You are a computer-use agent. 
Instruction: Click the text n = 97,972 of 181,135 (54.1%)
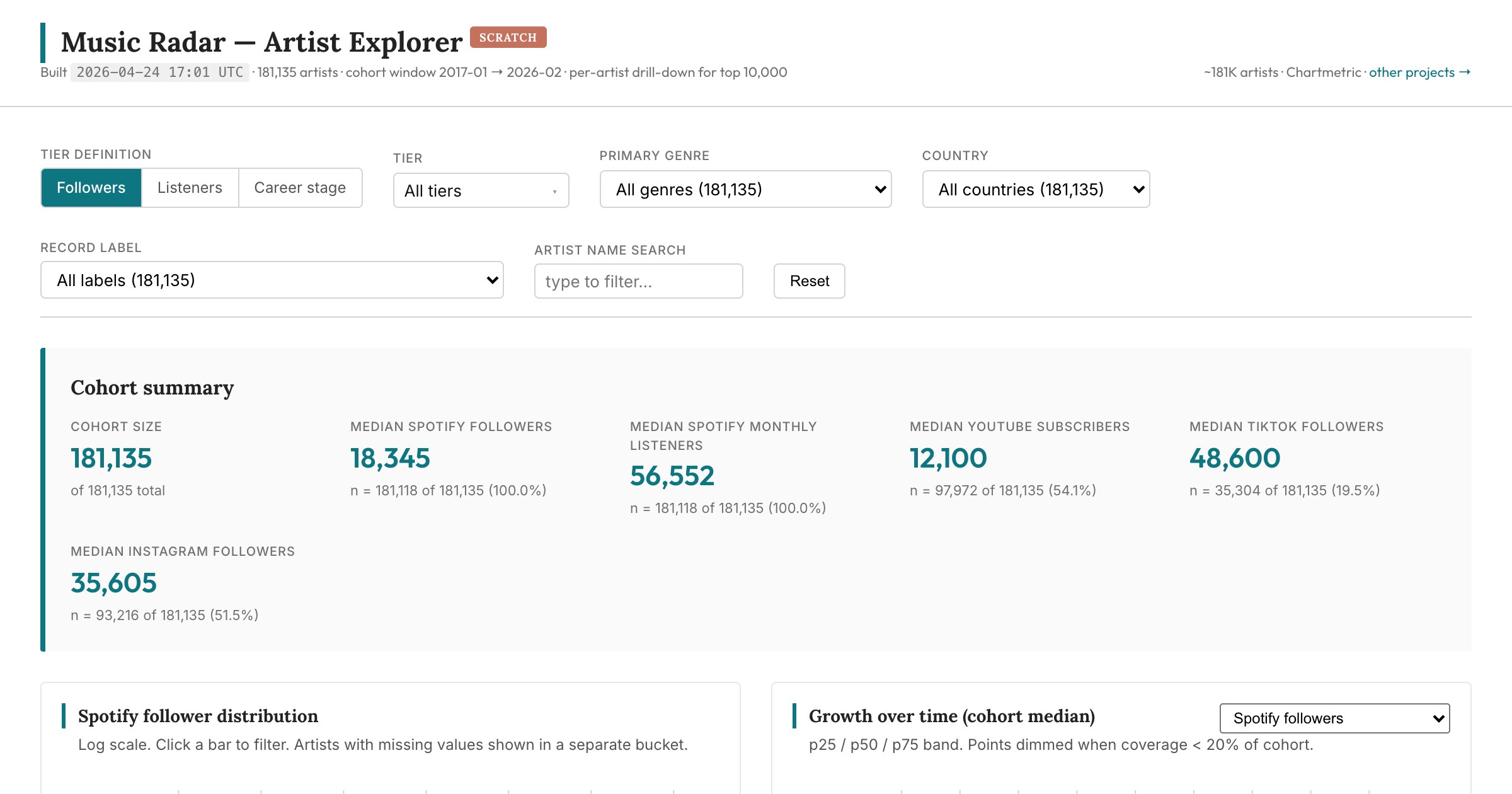(1003, 490)
